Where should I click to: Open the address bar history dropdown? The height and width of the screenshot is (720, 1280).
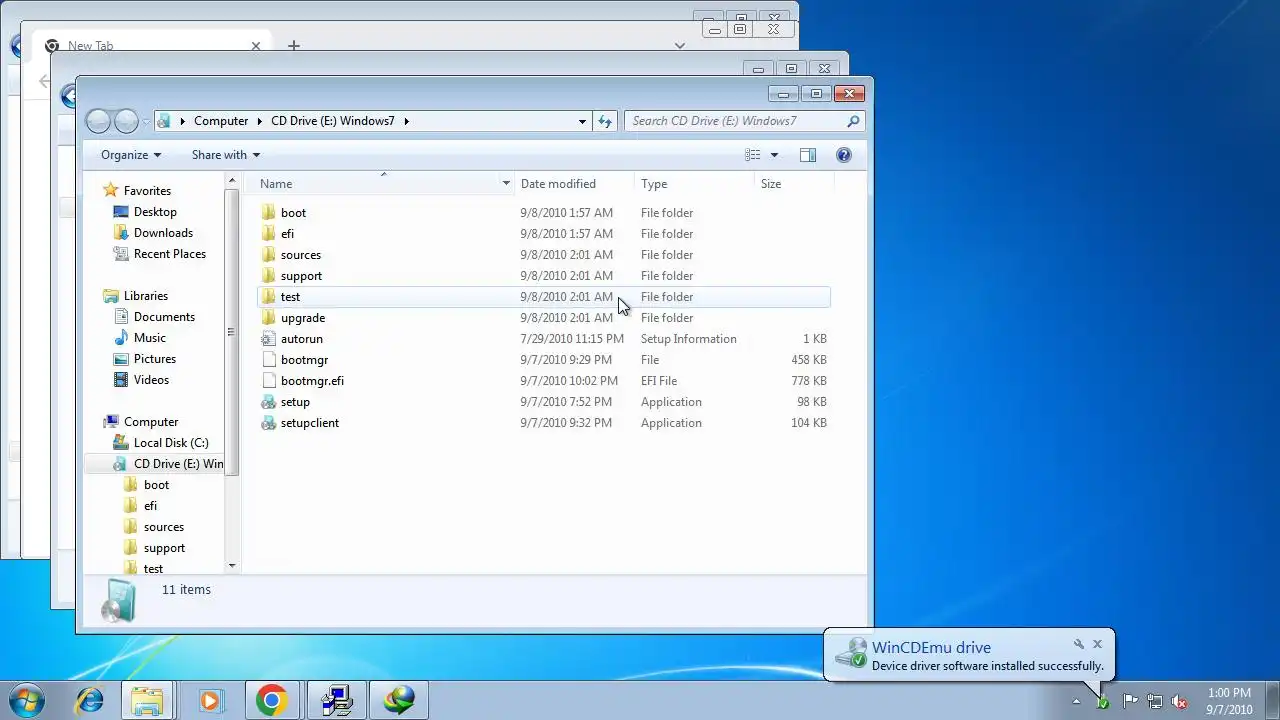582,121
